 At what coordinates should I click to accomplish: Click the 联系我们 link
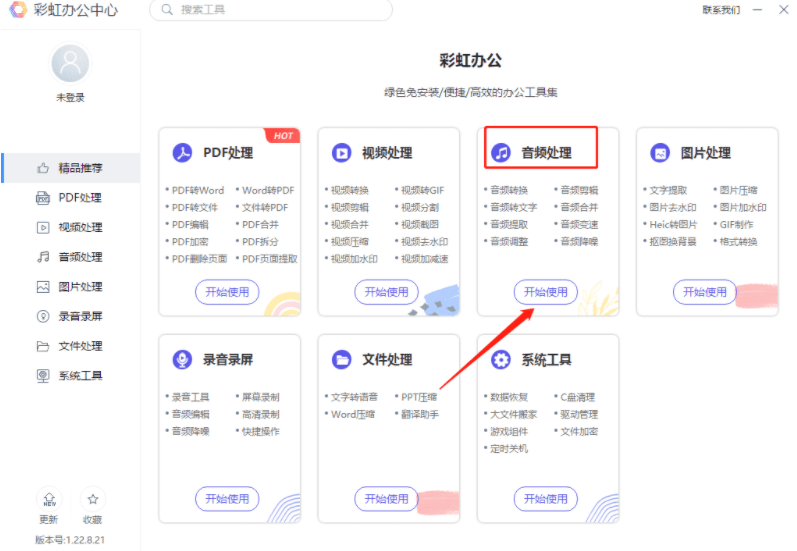tap(720, 10)
